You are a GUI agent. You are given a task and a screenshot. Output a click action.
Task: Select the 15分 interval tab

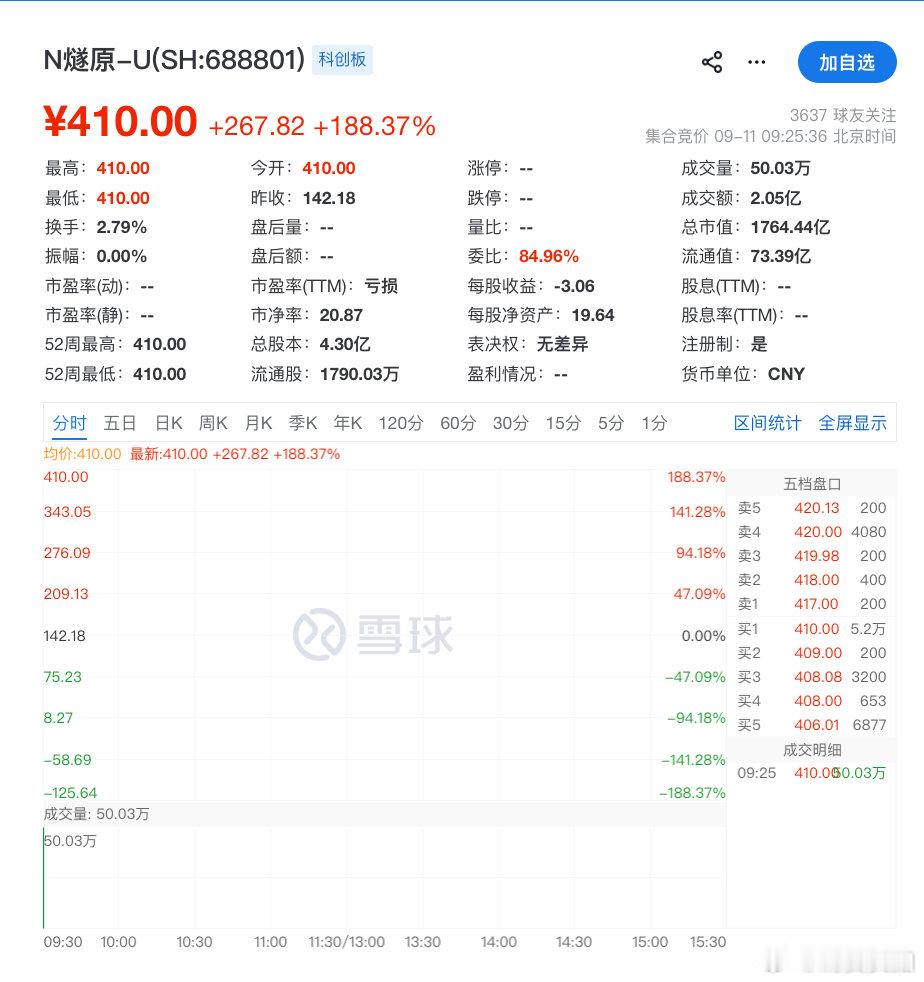coord(563,423)
